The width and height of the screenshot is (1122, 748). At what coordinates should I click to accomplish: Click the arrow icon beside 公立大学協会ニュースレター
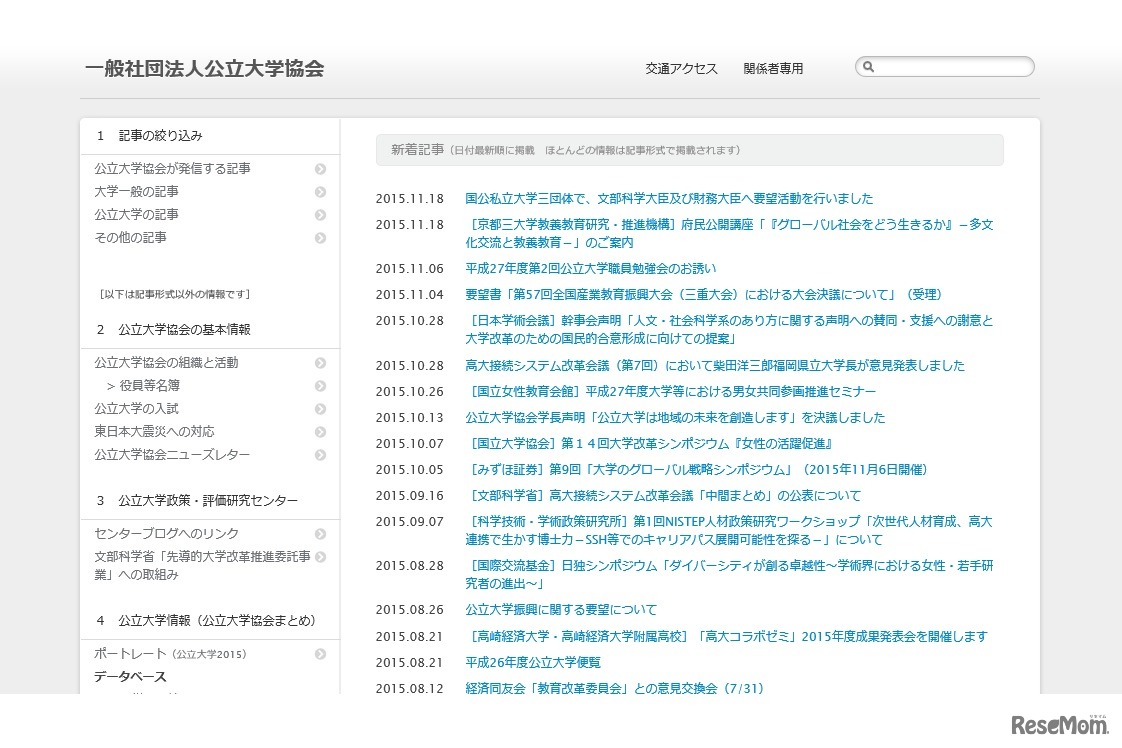point(320,454)
